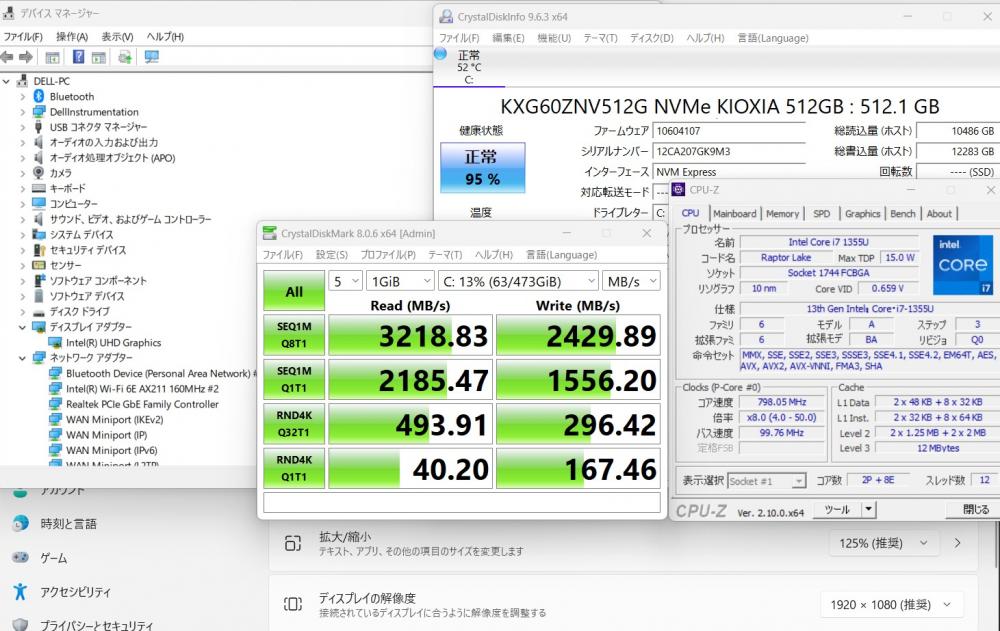Click the SEQ1M Q8T1 read result 3218.83
The width and height of the screenshot is (1000, 631).
(410, 335)
